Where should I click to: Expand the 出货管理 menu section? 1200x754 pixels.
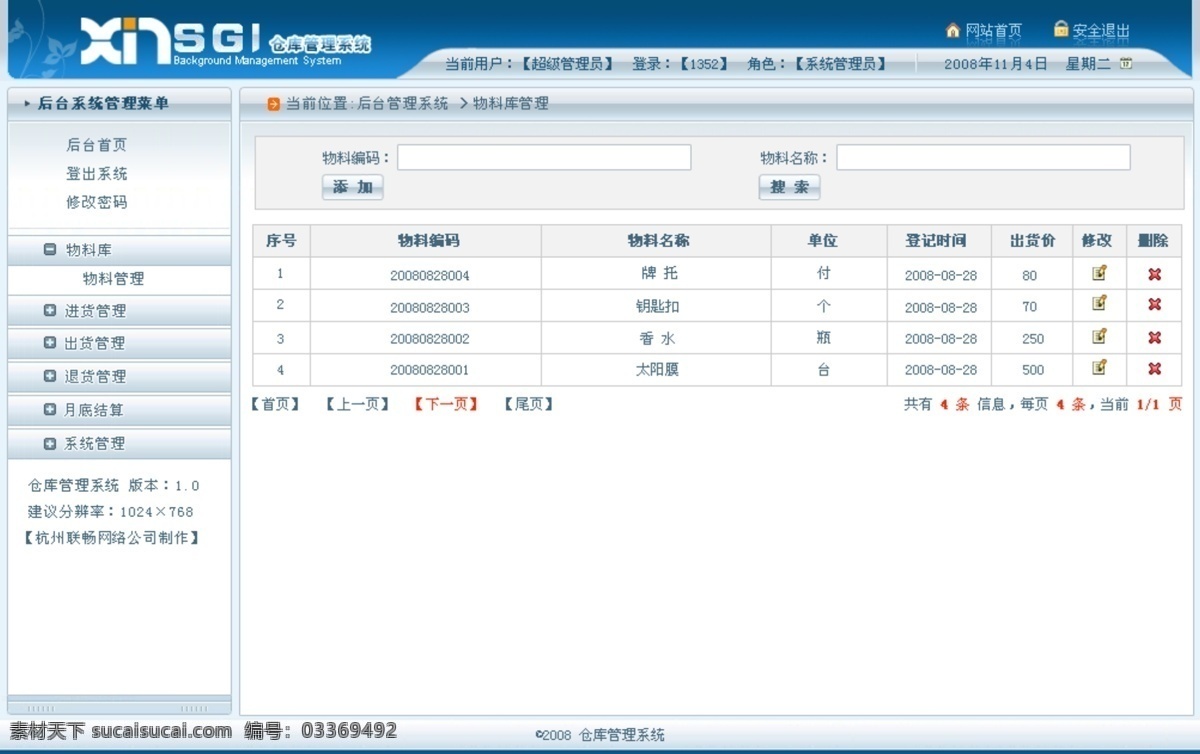point(50,343)
